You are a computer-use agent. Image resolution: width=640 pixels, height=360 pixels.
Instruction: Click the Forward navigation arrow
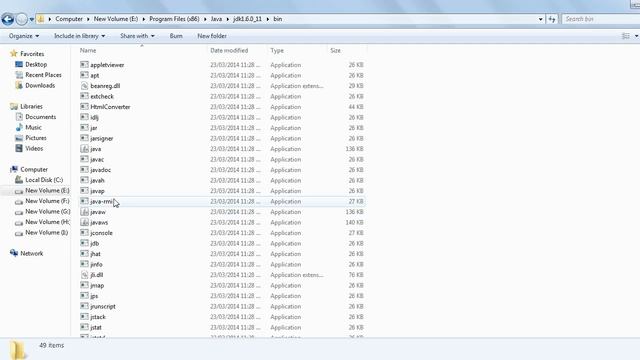22,19
